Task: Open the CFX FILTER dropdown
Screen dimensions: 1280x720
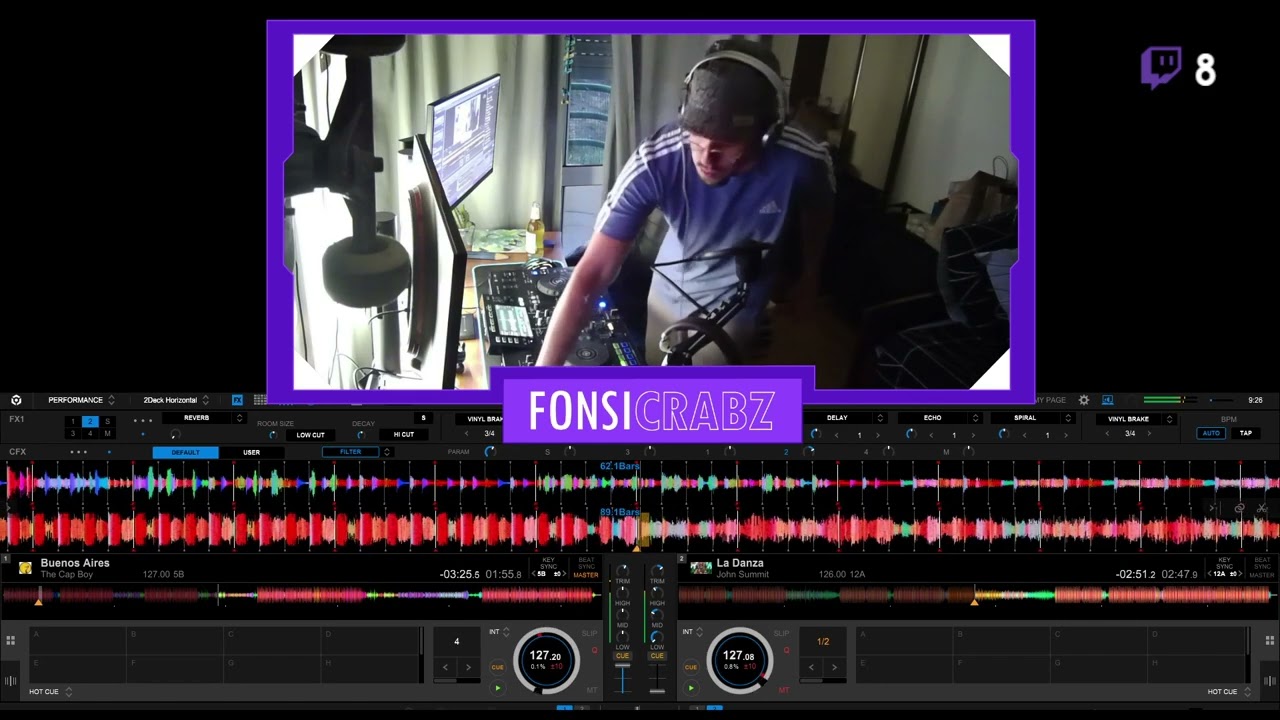Action: (357, 452)
